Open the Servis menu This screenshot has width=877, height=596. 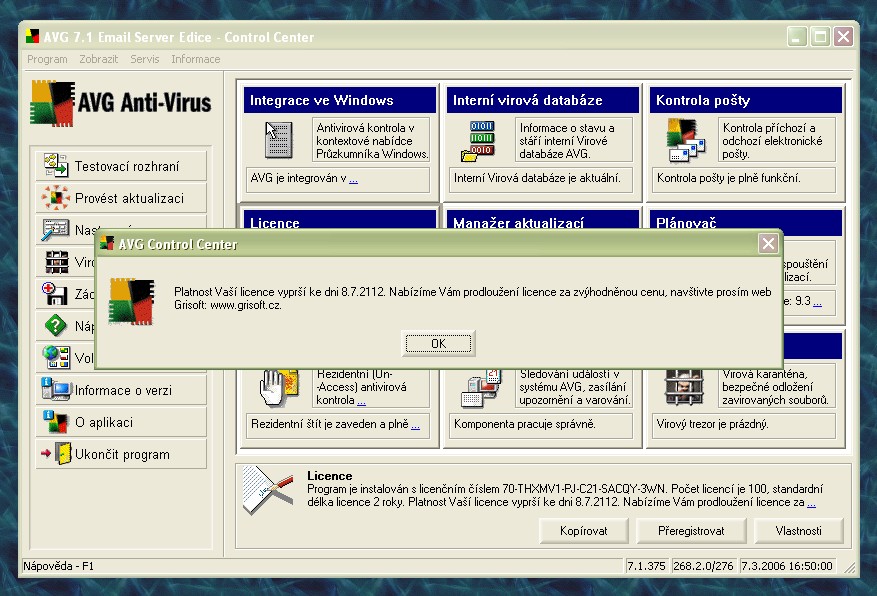click(144, 59)
